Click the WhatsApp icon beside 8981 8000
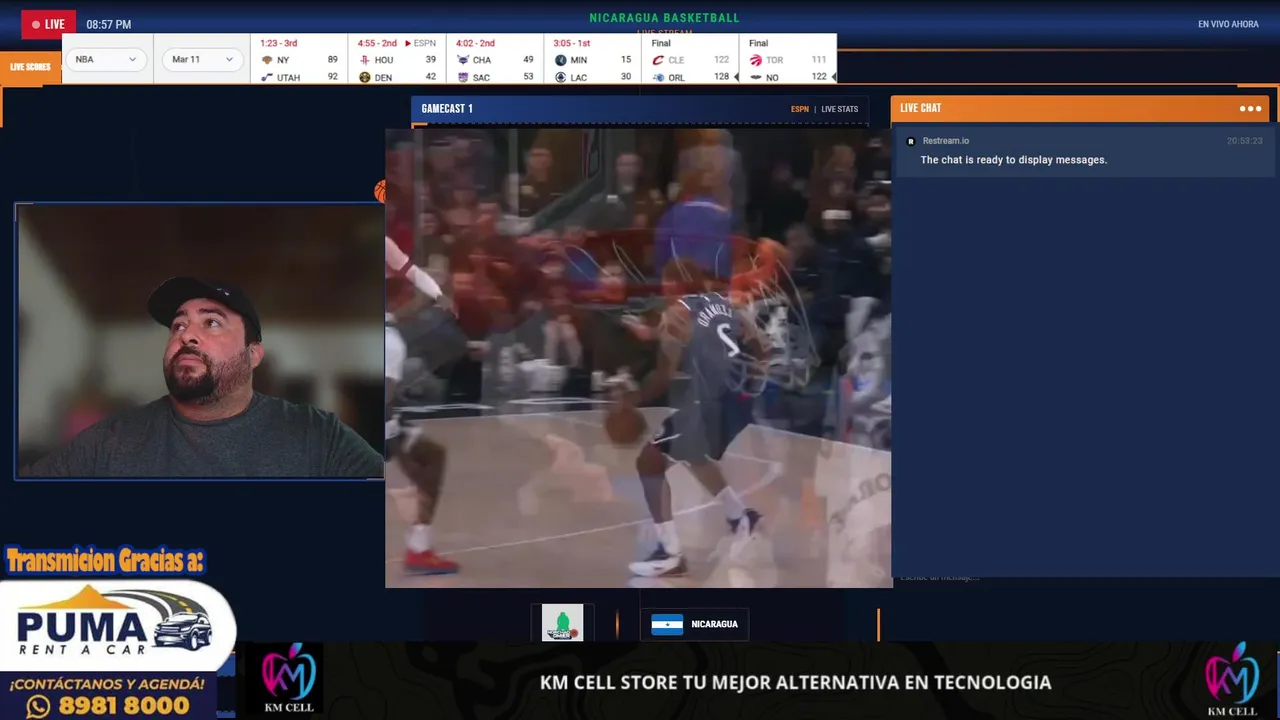 [x=38, y=706]
